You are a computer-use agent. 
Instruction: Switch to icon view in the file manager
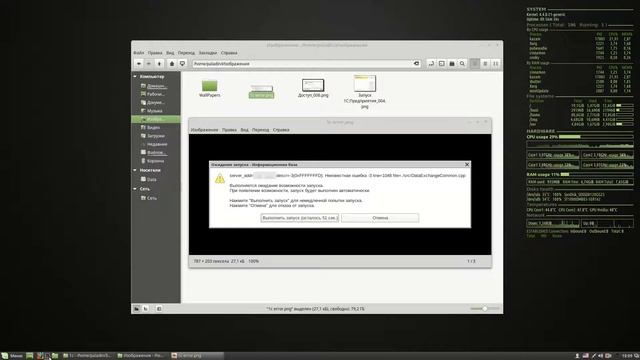[475, 64]
